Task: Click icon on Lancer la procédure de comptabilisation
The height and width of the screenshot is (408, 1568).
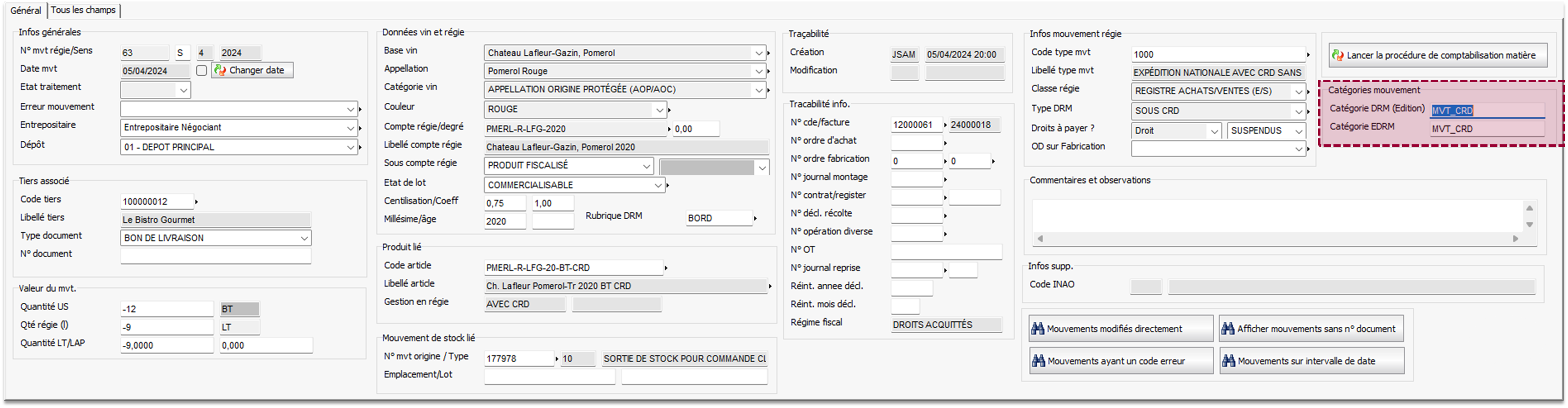Action: 1338,55
